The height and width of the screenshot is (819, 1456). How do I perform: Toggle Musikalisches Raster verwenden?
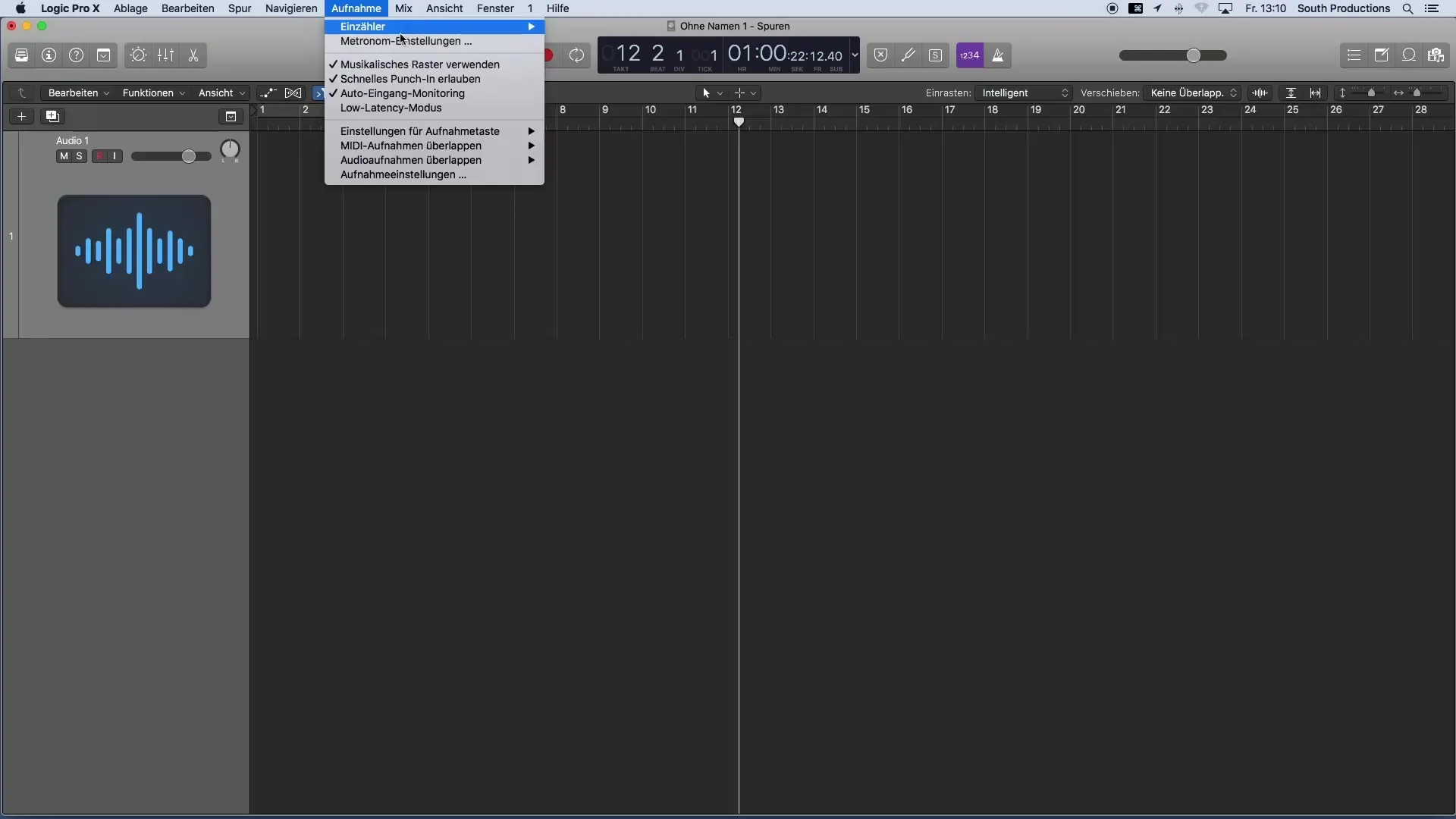pos(435,64)
